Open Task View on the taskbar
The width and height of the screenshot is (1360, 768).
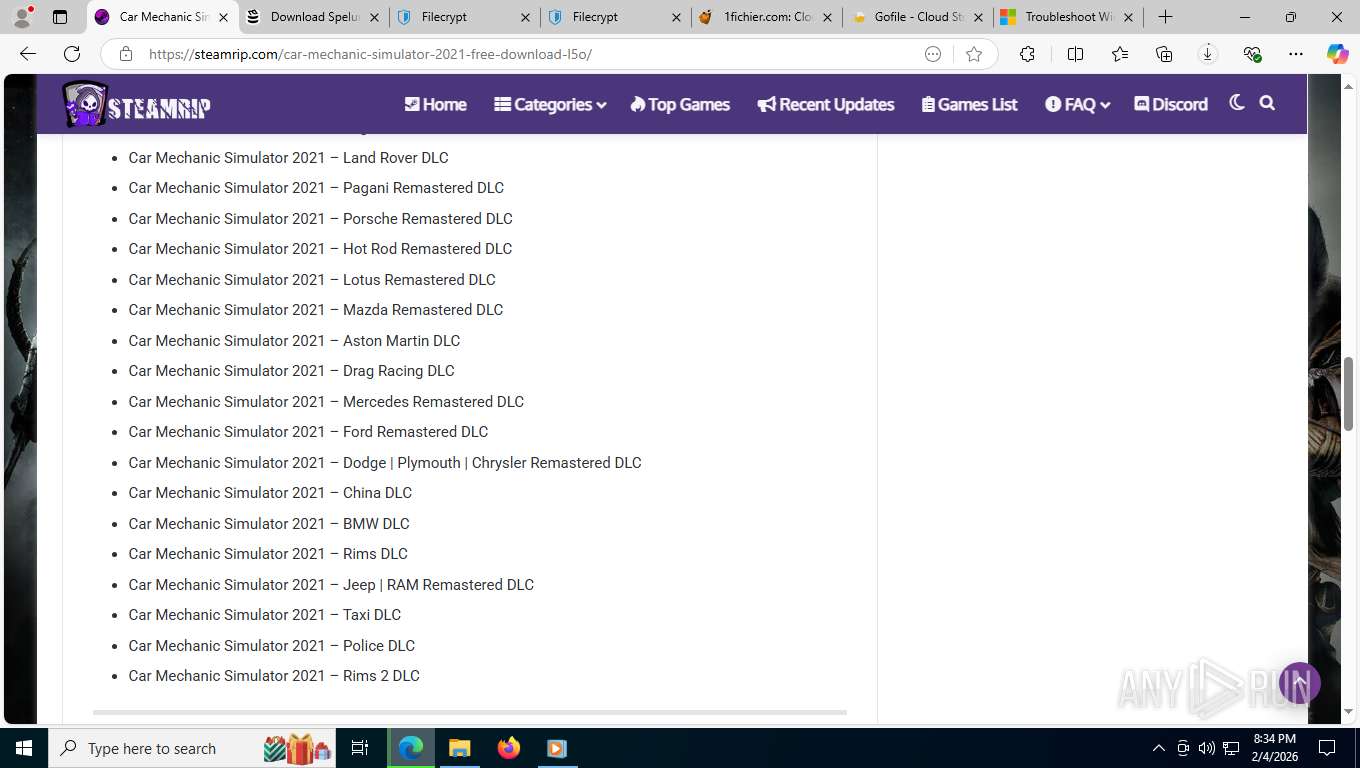(360, 748)
